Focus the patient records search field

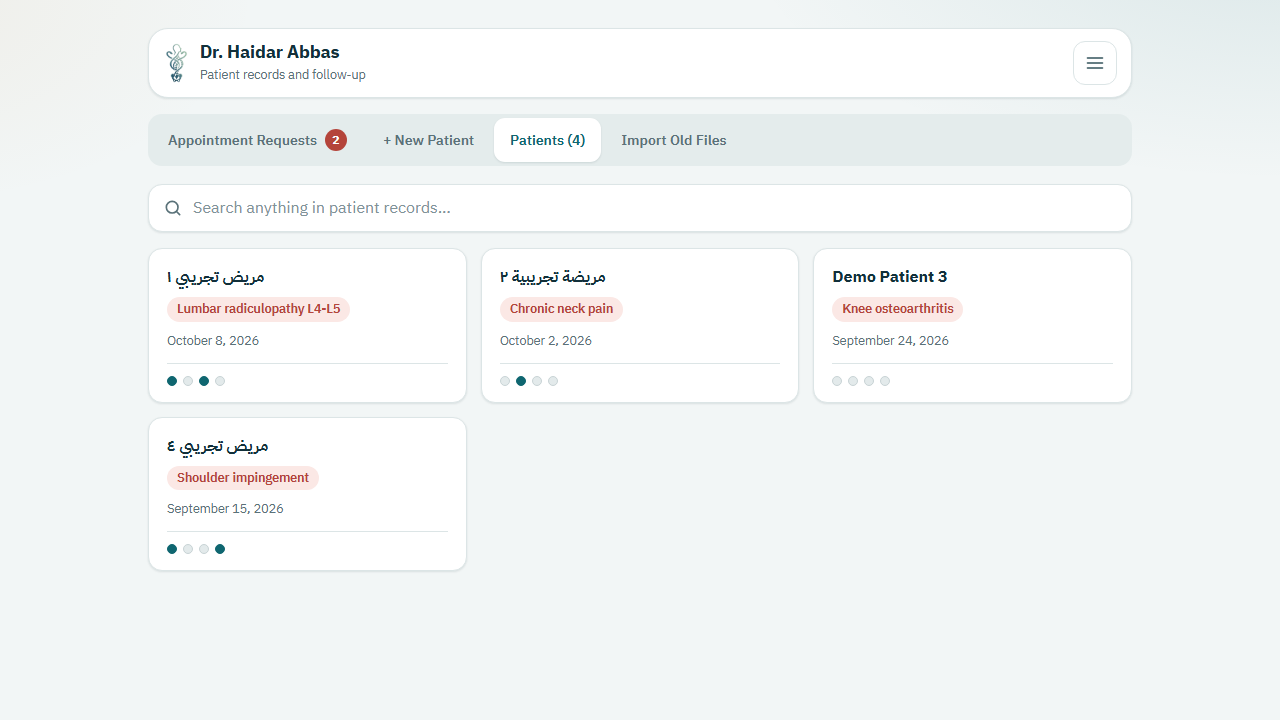click(640, 208)
